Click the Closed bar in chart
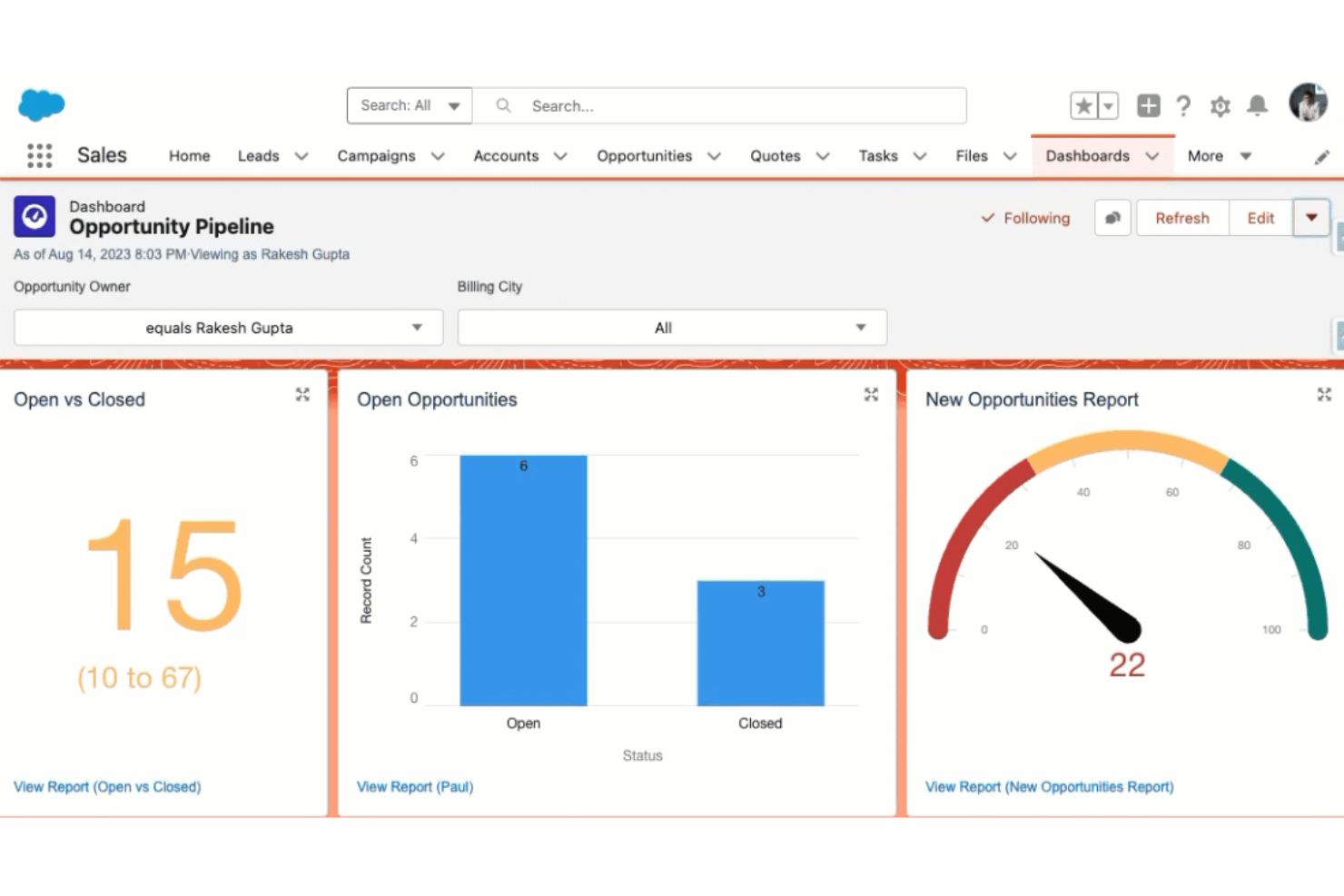Viewport: 1344px width, 896px height. click(761, 643)
